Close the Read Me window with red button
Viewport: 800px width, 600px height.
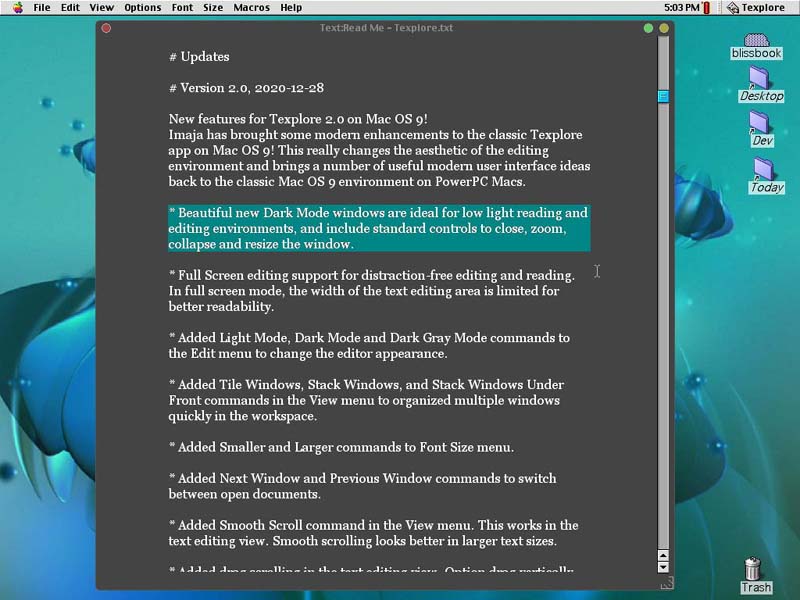pos(106,28)
